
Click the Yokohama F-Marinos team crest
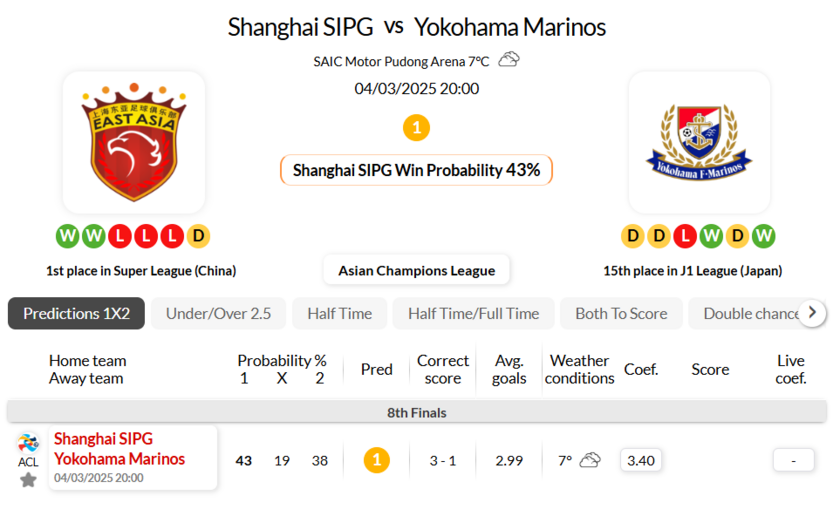(x=699, y=142)
